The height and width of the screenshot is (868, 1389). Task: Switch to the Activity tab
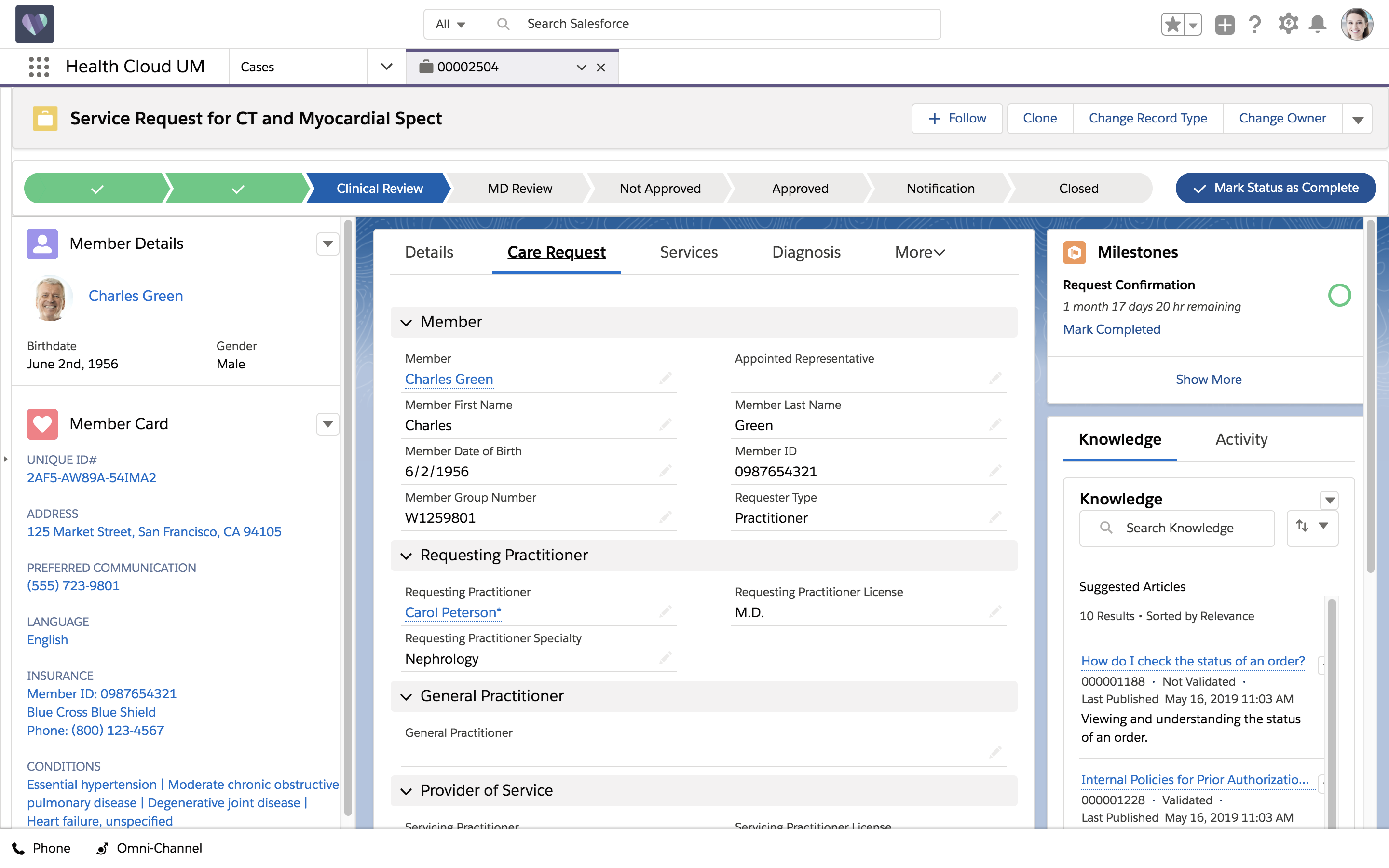click(1241, 439)
